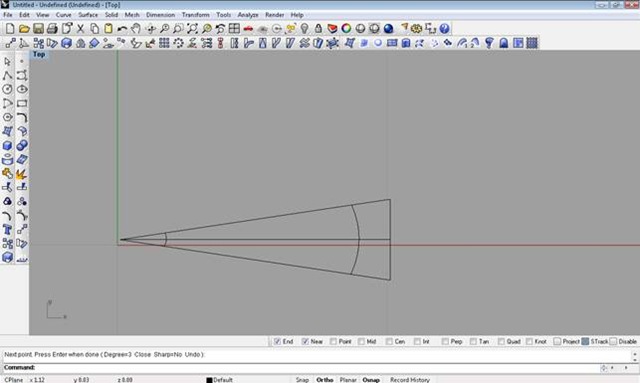The height and width of the screenshot is (383, 640).
Task: Expand the Top viewport title menu
Action: (x=39, y=54)
